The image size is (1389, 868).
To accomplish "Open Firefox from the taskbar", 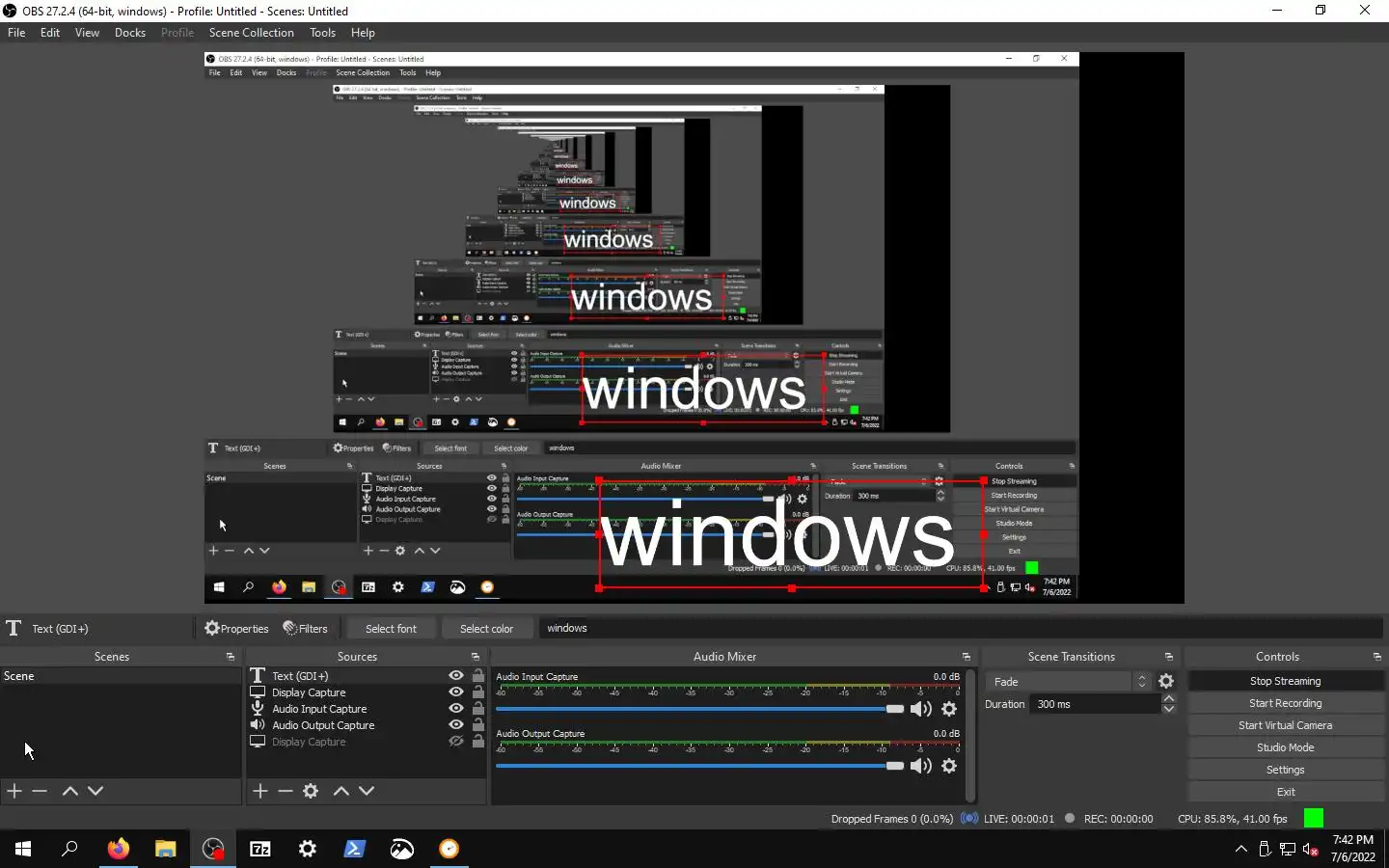I will [x=118, y=849].
